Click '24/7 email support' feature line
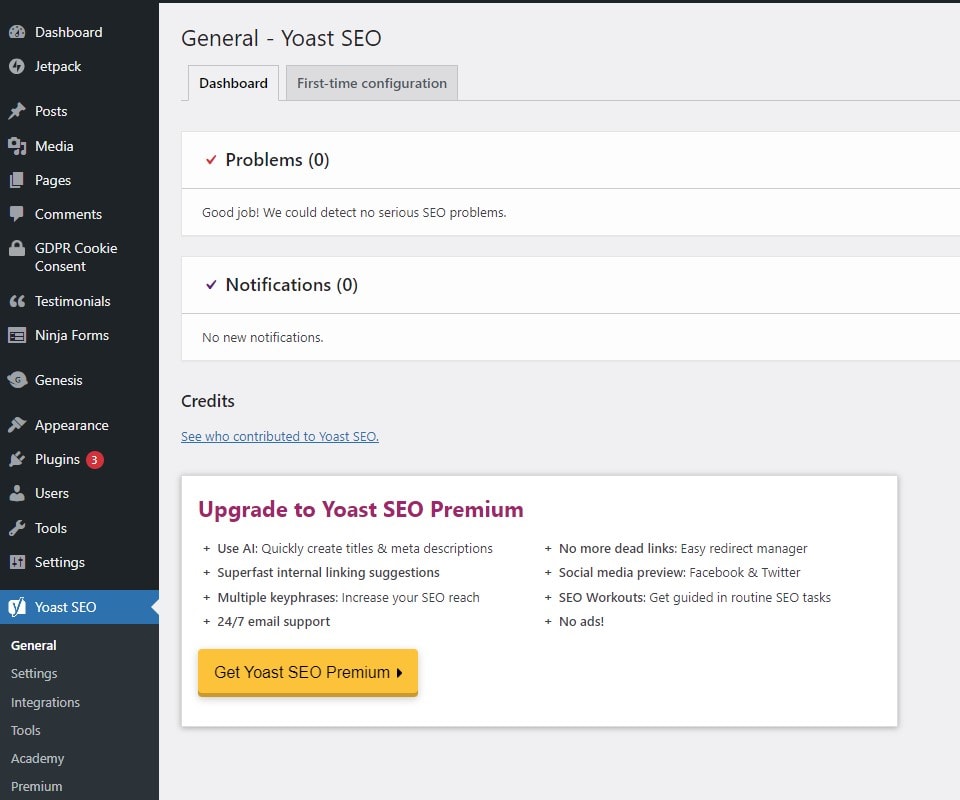 coord(273,621)
